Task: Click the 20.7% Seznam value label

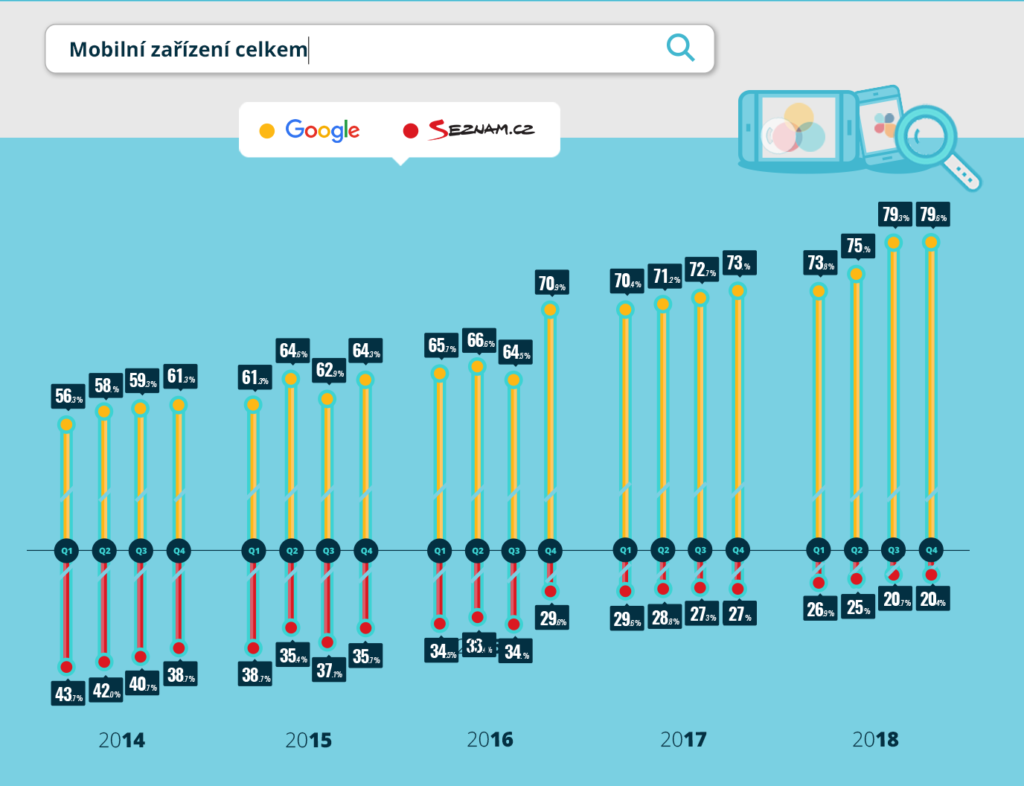Action: coord(895,599)
